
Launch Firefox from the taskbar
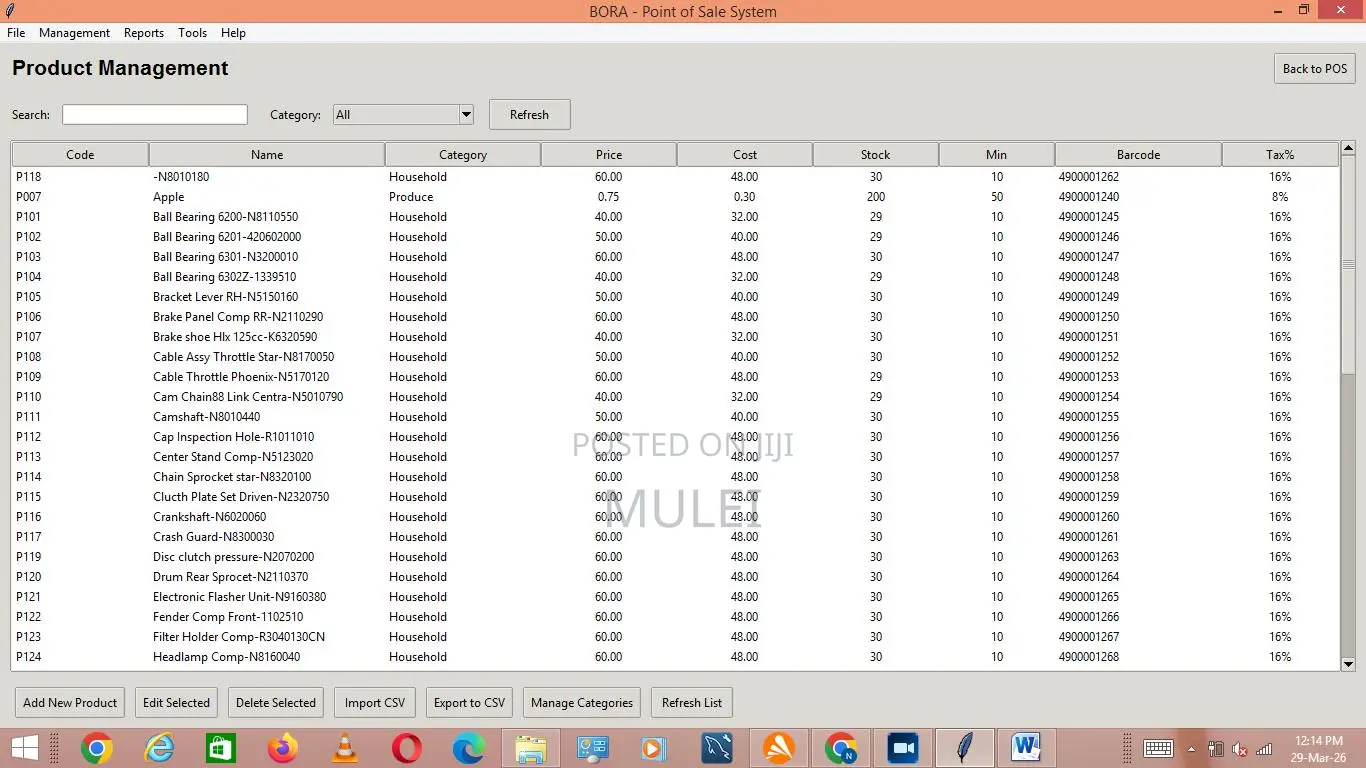[x=283, y=748]
